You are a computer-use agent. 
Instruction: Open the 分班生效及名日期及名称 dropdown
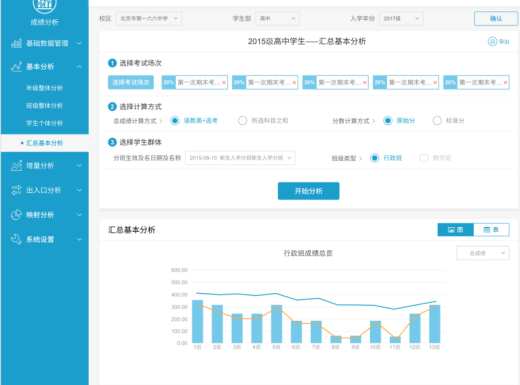tap(240, 158)
